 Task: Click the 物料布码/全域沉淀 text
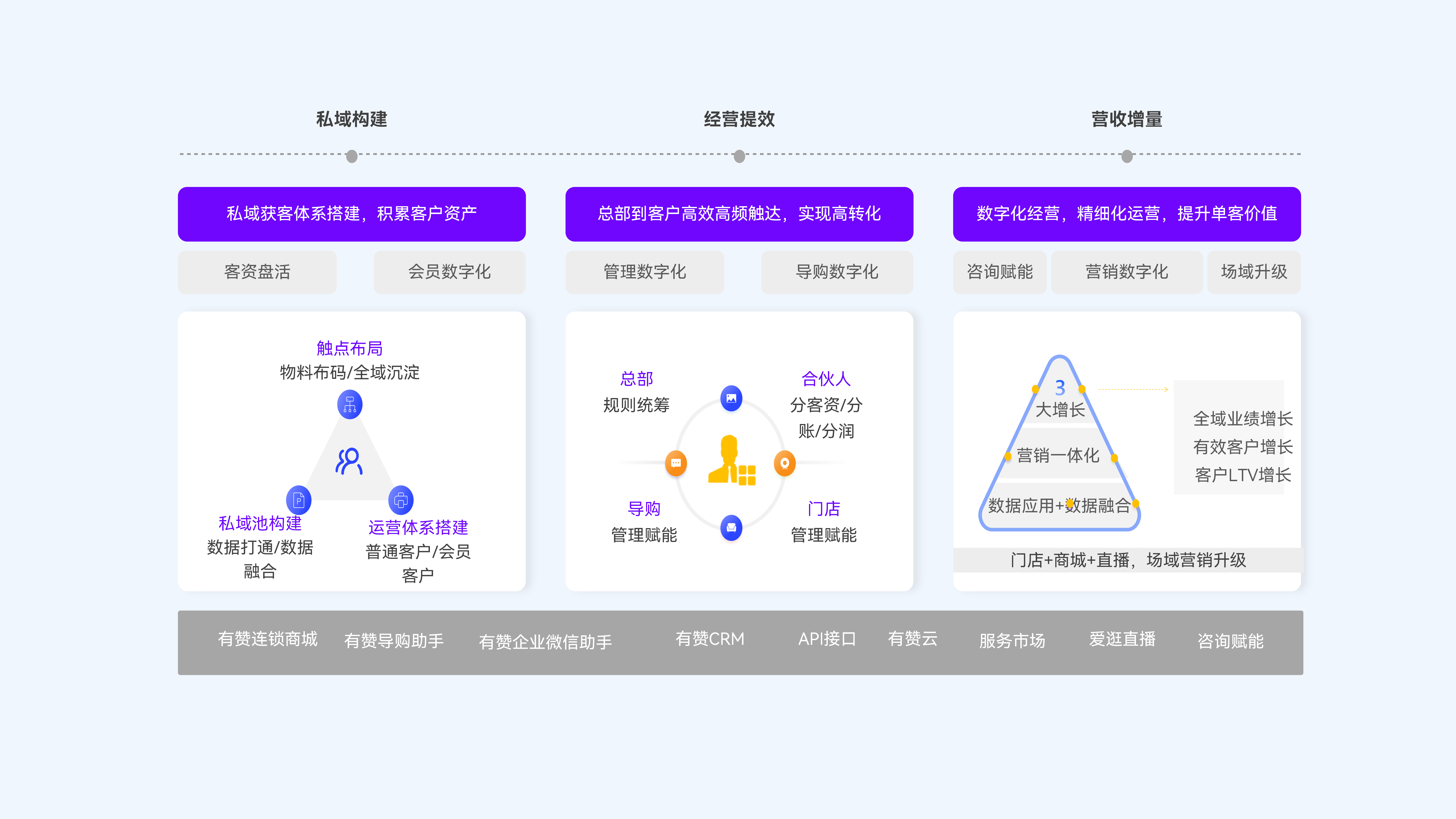pyautogui.click(x=349, y=373)
